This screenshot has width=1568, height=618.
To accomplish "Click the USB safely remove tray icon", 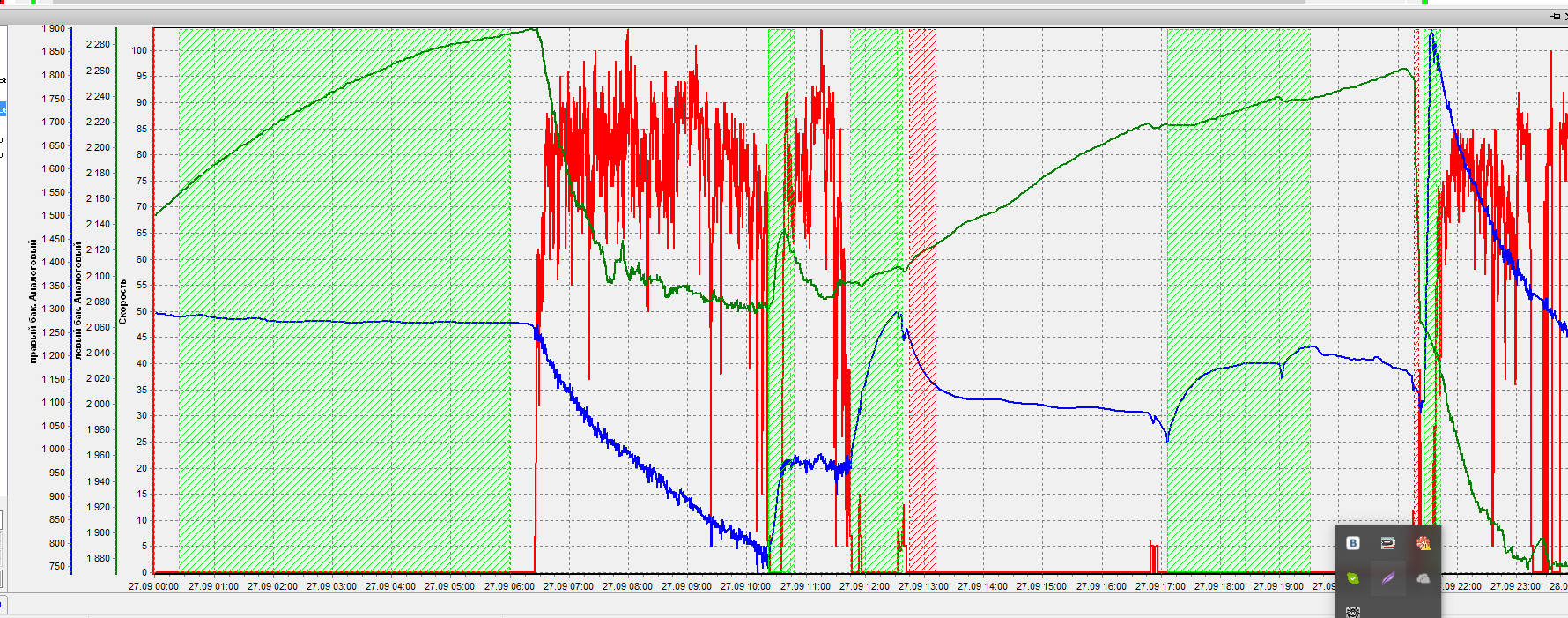I will click(1388, 543).
